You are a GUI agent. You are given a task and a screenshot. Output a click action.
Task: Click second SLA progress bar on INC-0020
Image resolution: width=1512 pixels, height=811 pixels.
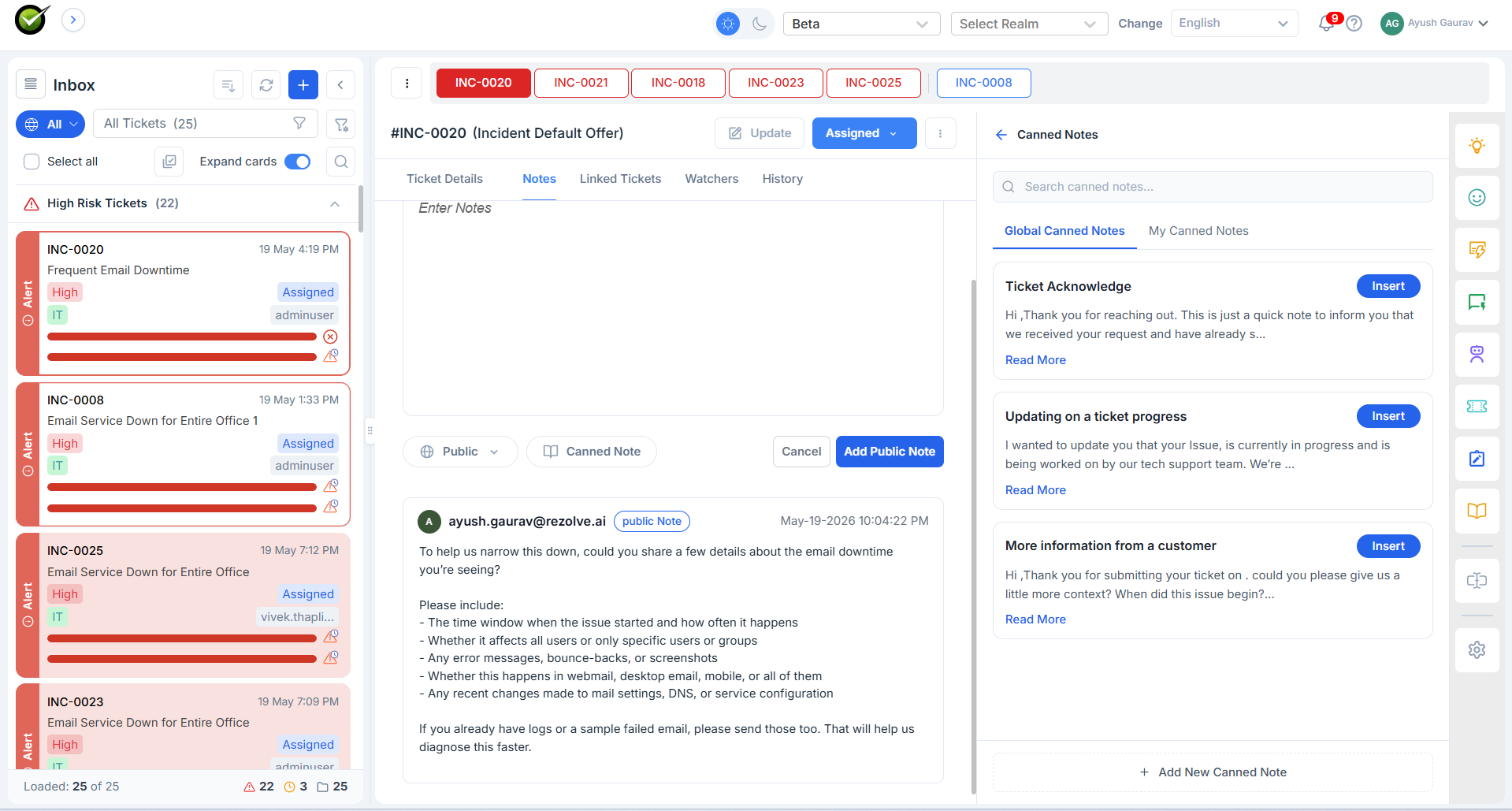pyautogui.click(x=182, y=357)
